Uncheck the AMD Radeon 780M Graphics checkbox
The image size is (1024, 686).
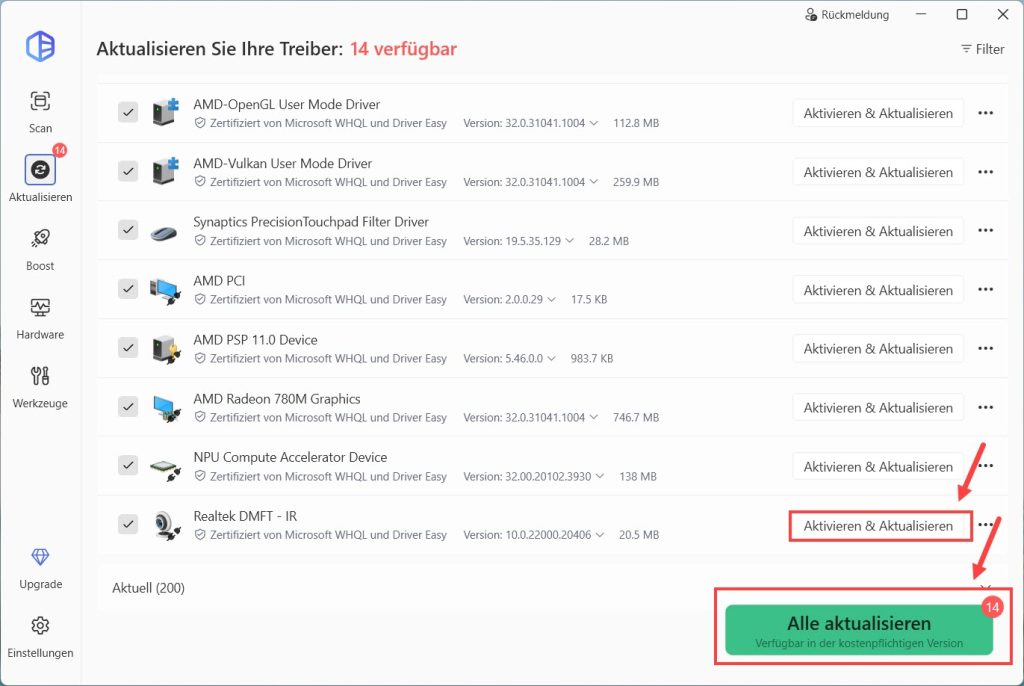(128, 406)
